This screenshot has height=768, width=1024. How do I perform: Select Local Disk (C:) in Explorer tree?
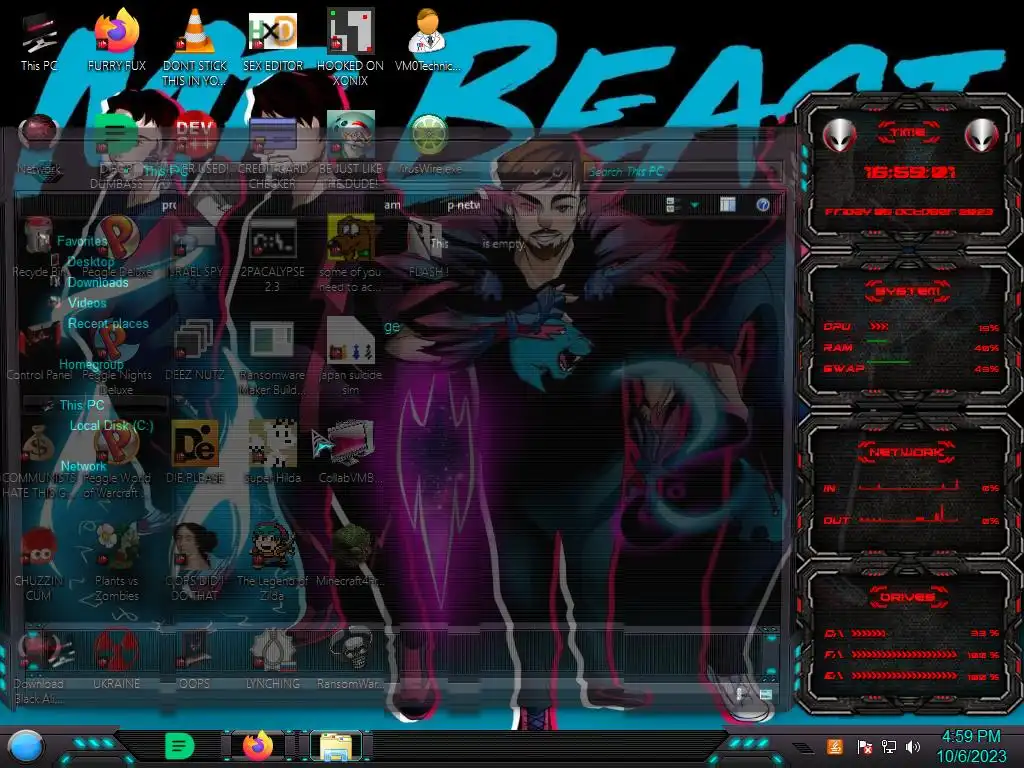coord(112,425)
